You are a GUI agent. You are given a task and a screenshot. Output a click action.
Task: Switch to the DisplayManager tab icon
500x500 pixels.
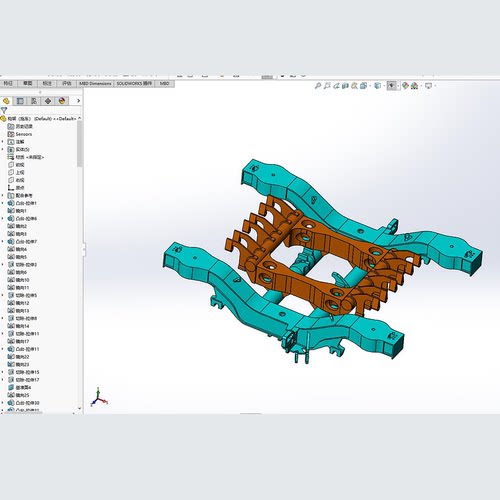62,101
